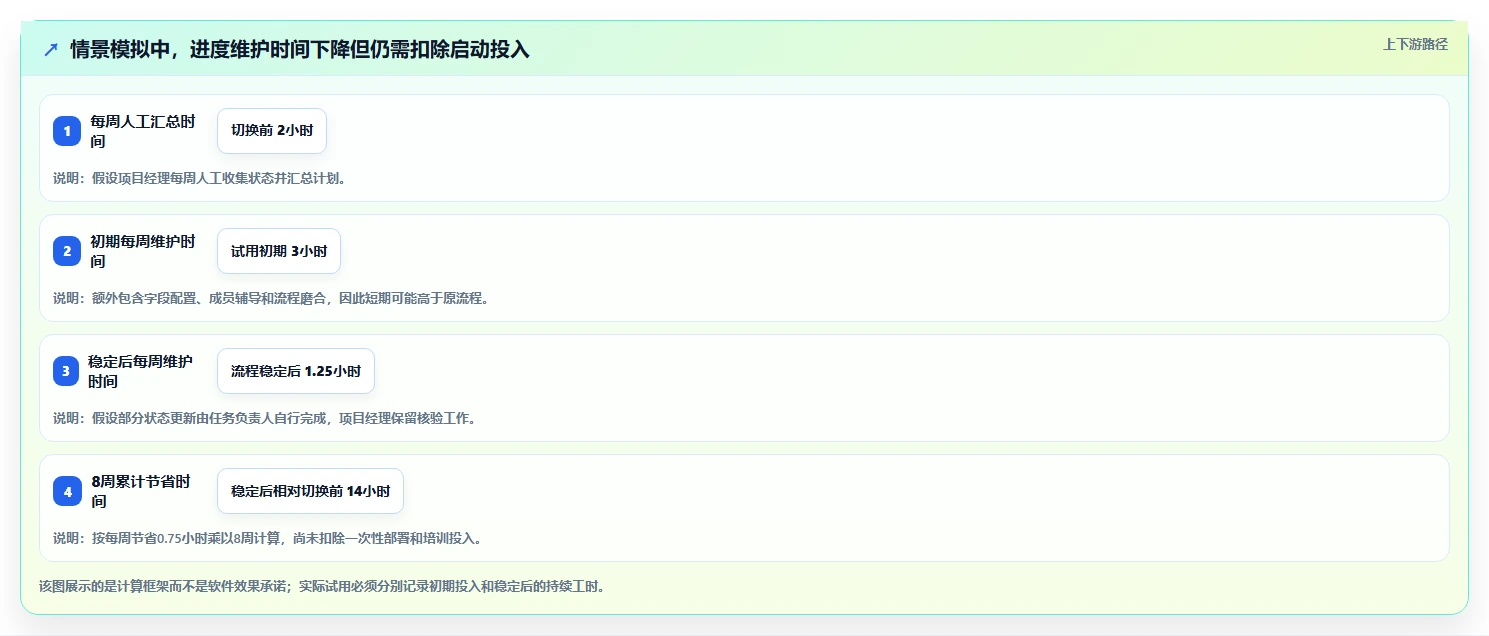This screenshot has width=1489, height=636.
Task: Click the header title 情景模拟中，进度维护时间下降
Action: (x=300, y=50)
